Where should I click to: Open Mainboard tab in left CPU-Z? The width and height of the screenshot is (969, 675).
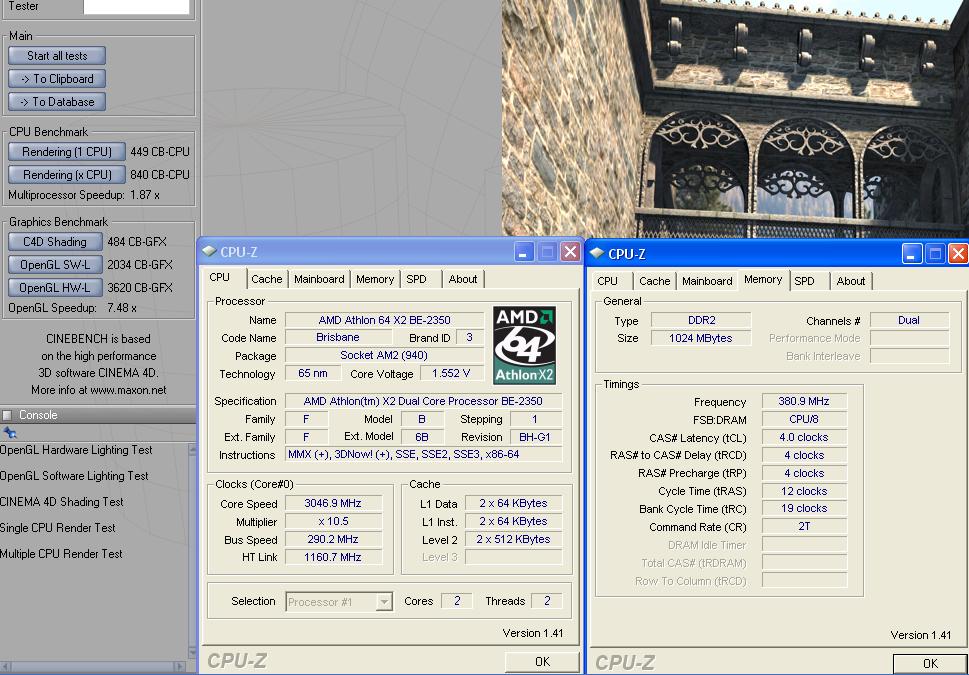(x=319, y=279)
